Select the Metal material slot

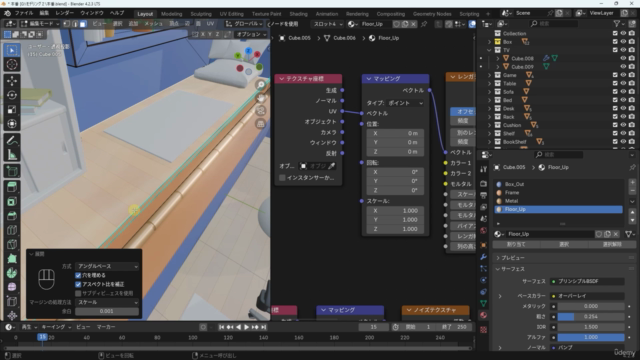point(558,201)
